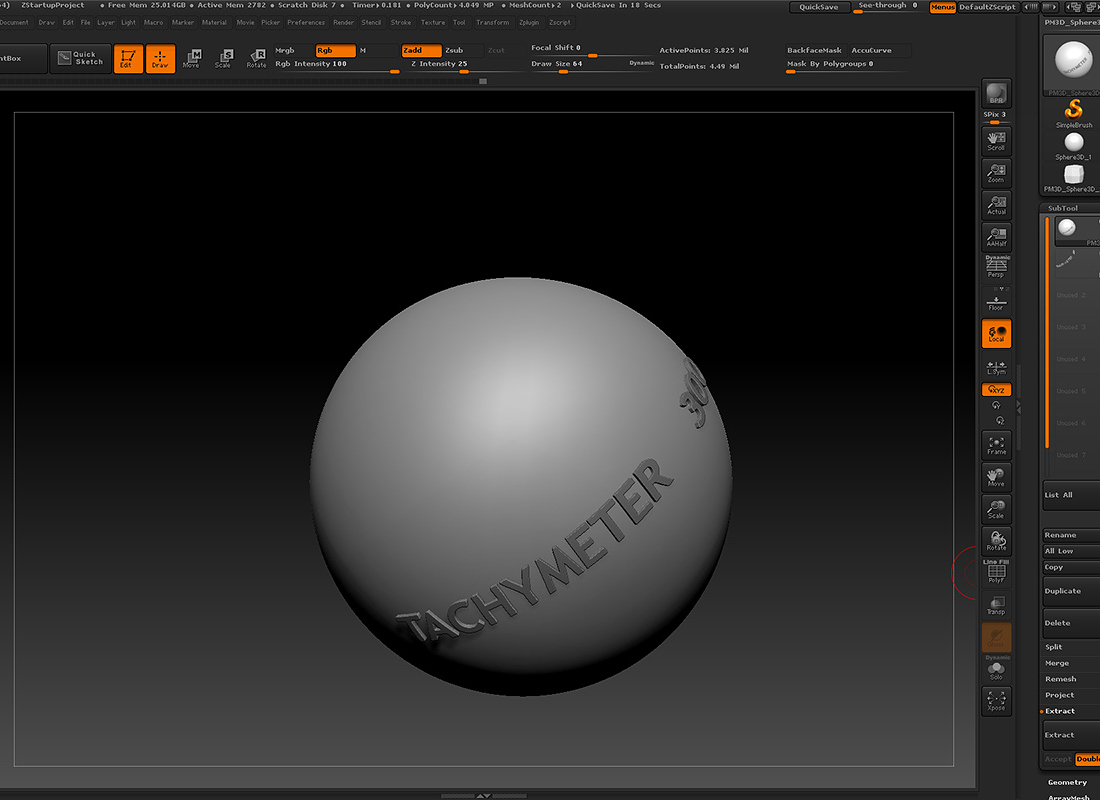Toggle the Floor grid
Screen dimensions: 1100x800
pyautogui.click(x=995, y=302)
